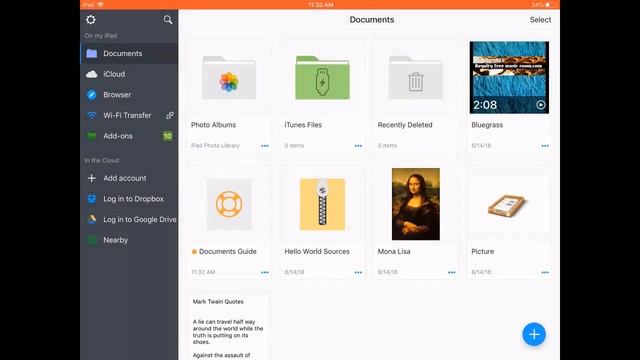Open the search magnifier in sidebar

[168, 20]
